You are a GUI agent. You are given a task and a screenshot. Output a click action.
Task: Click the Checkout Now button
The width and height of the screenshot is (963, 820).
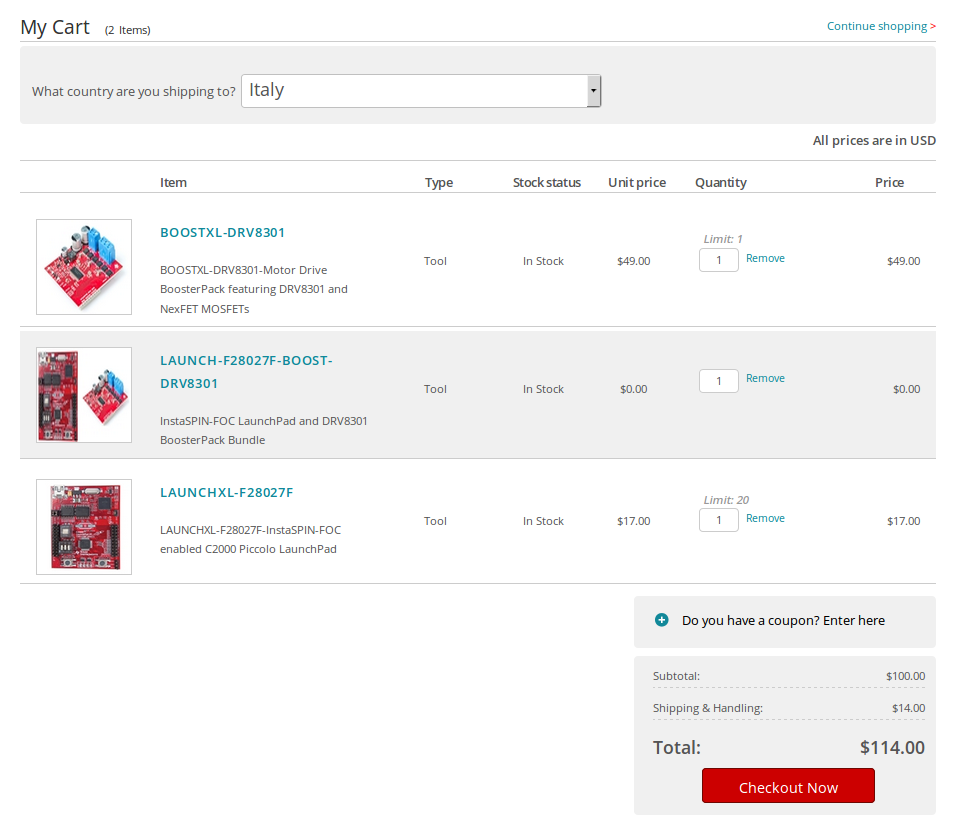click(x=788, y=786)
